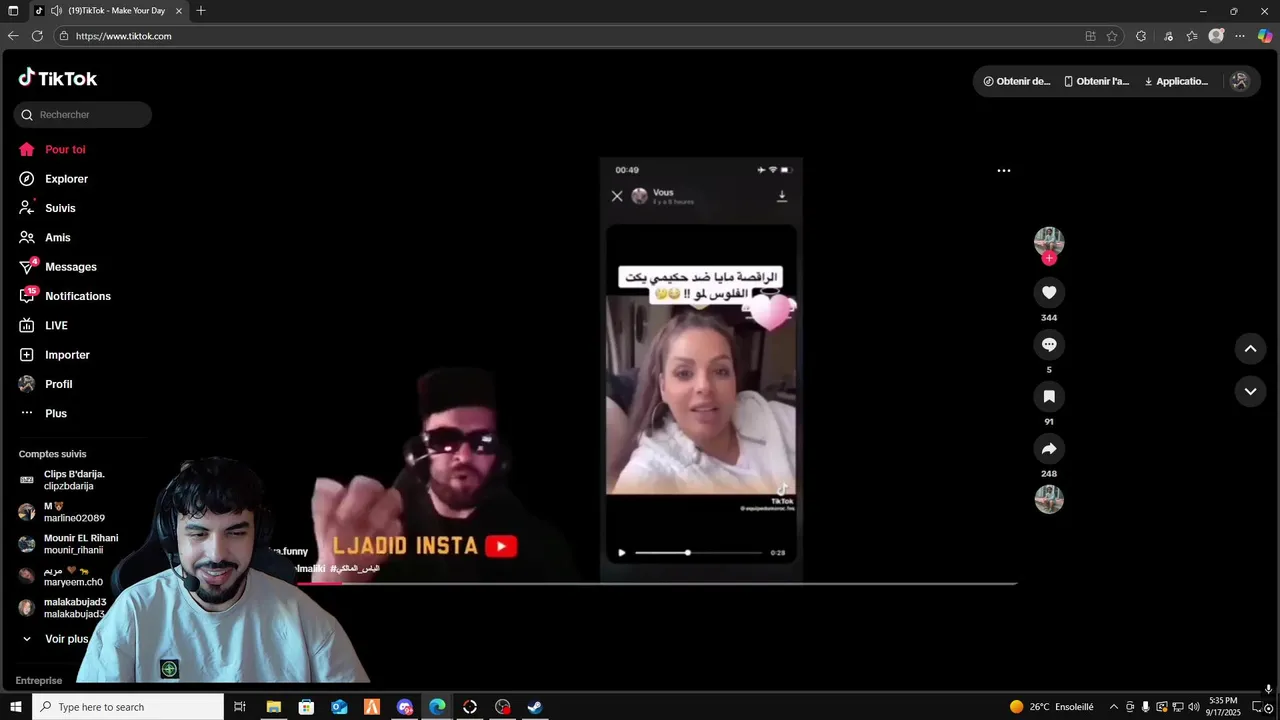Click the TikTok logo
This screenshot has height=720, width=1280.
coord(57,78)
